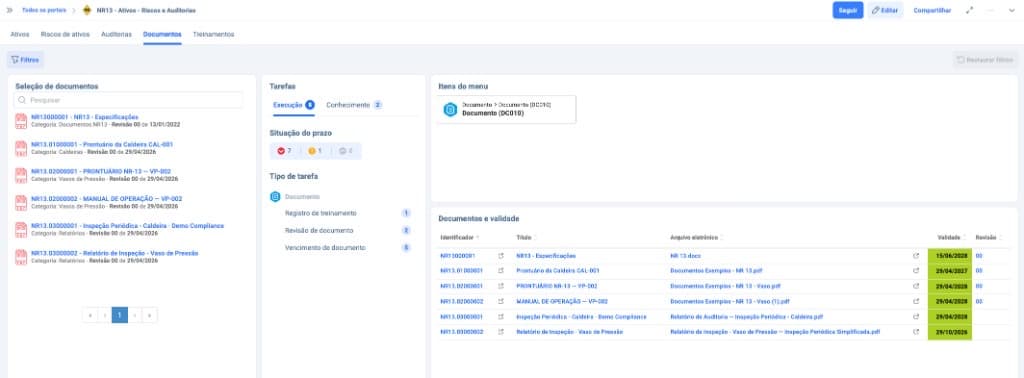Sort table by Identificador column
Screen dimensions: 1024x378
pyautogui.click(x=459, y=237)
